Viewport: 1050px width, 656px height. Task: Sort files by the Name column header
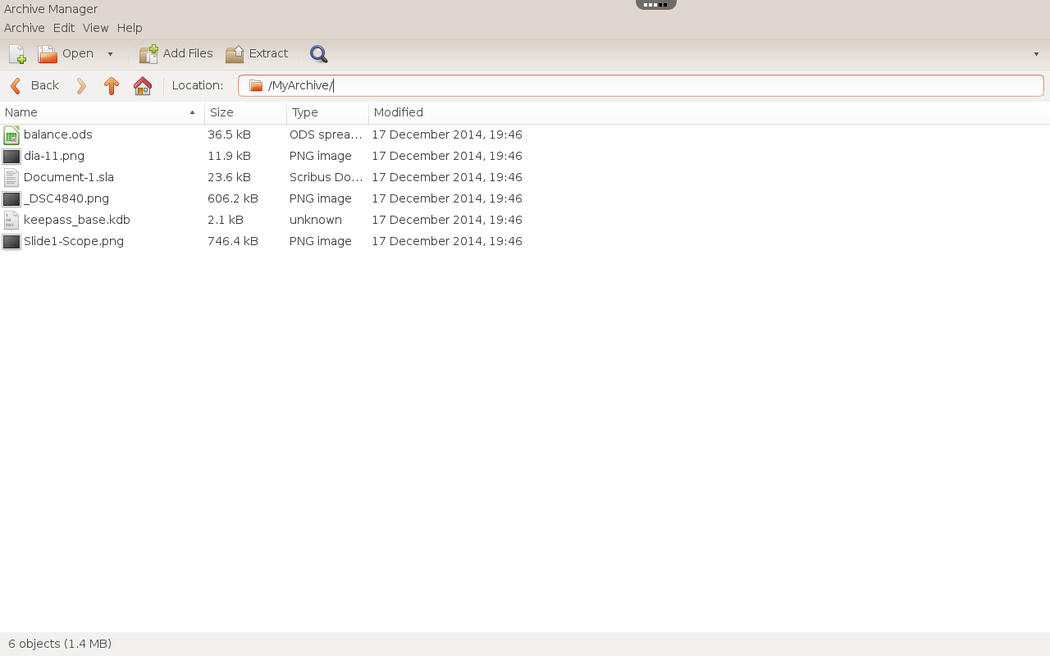[x=100, y=113]
